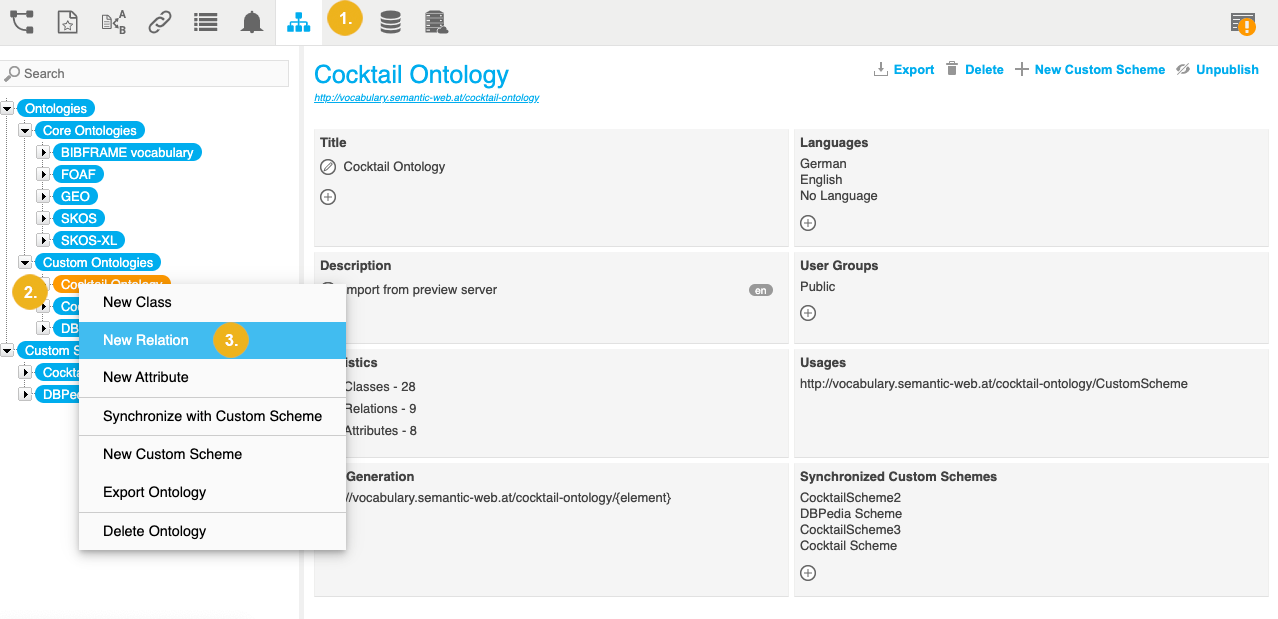Click the Export button in the header
1278x619 pixels.
pos(903,70)
